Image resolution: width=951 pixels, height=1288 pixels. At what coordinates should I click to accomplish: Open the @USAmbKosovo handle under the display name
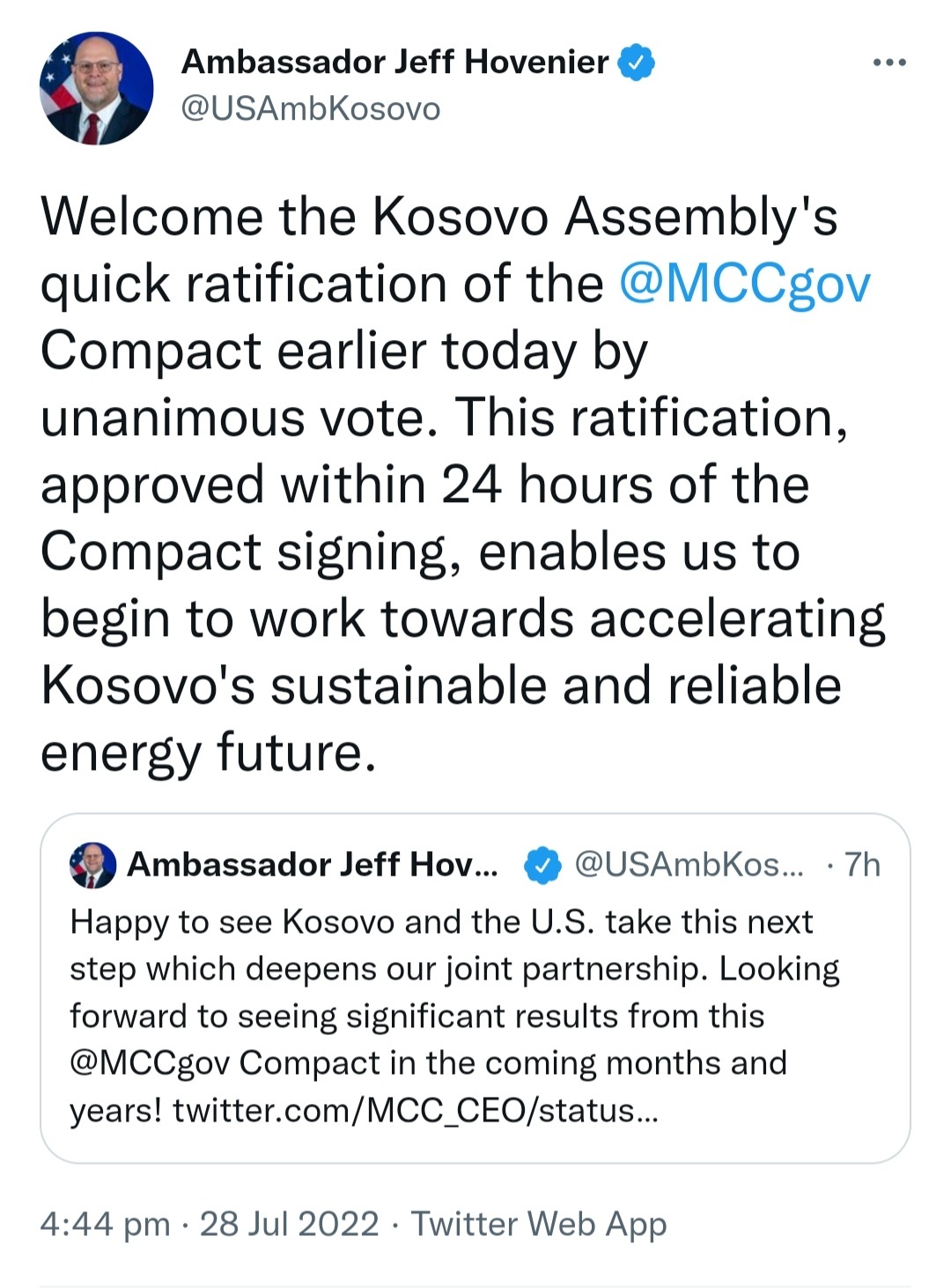click(x=310, y=108)
